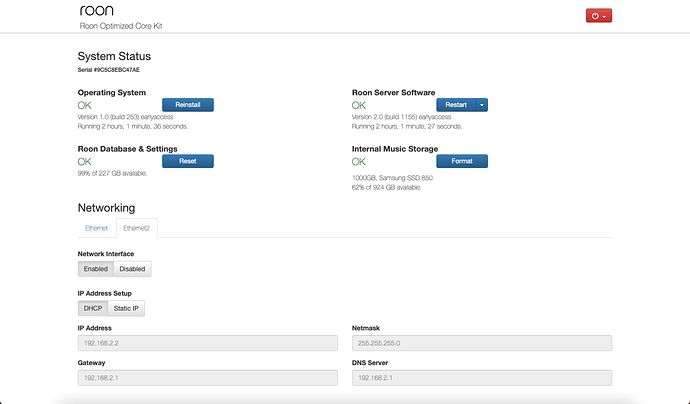
Task: Choose Static IP for address setup
Action: coord(126,309)
